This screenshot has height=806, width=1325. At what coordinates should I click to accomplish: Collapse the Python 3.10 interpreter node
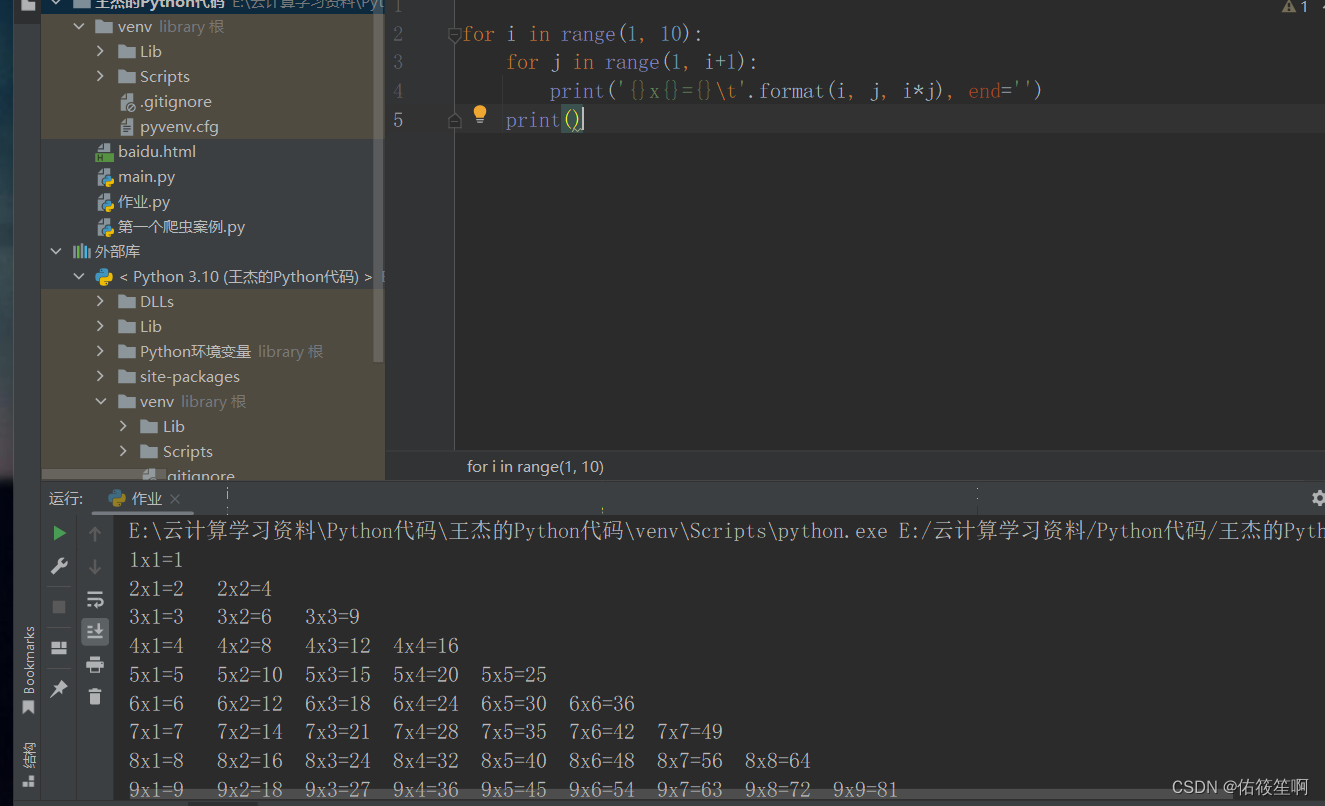[79, 276]
